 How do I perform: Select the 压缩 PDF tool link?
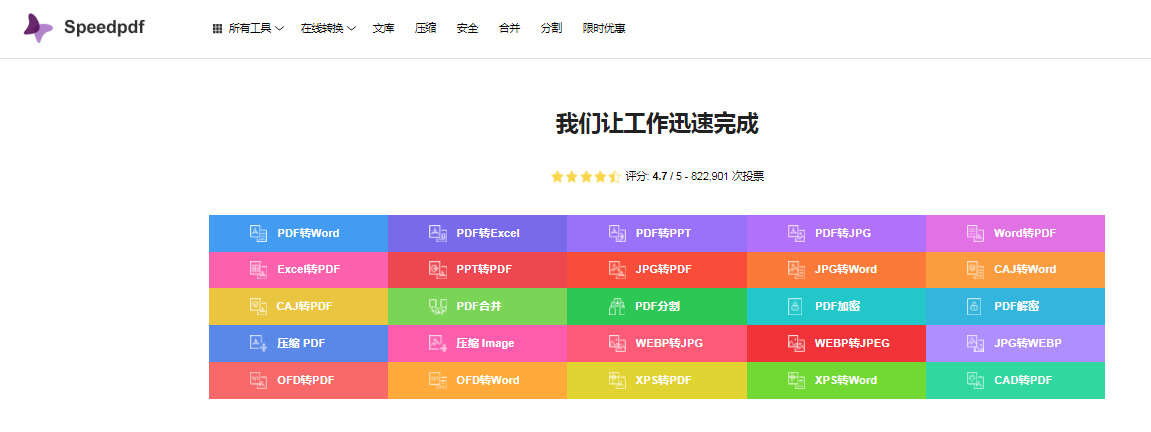299,343
